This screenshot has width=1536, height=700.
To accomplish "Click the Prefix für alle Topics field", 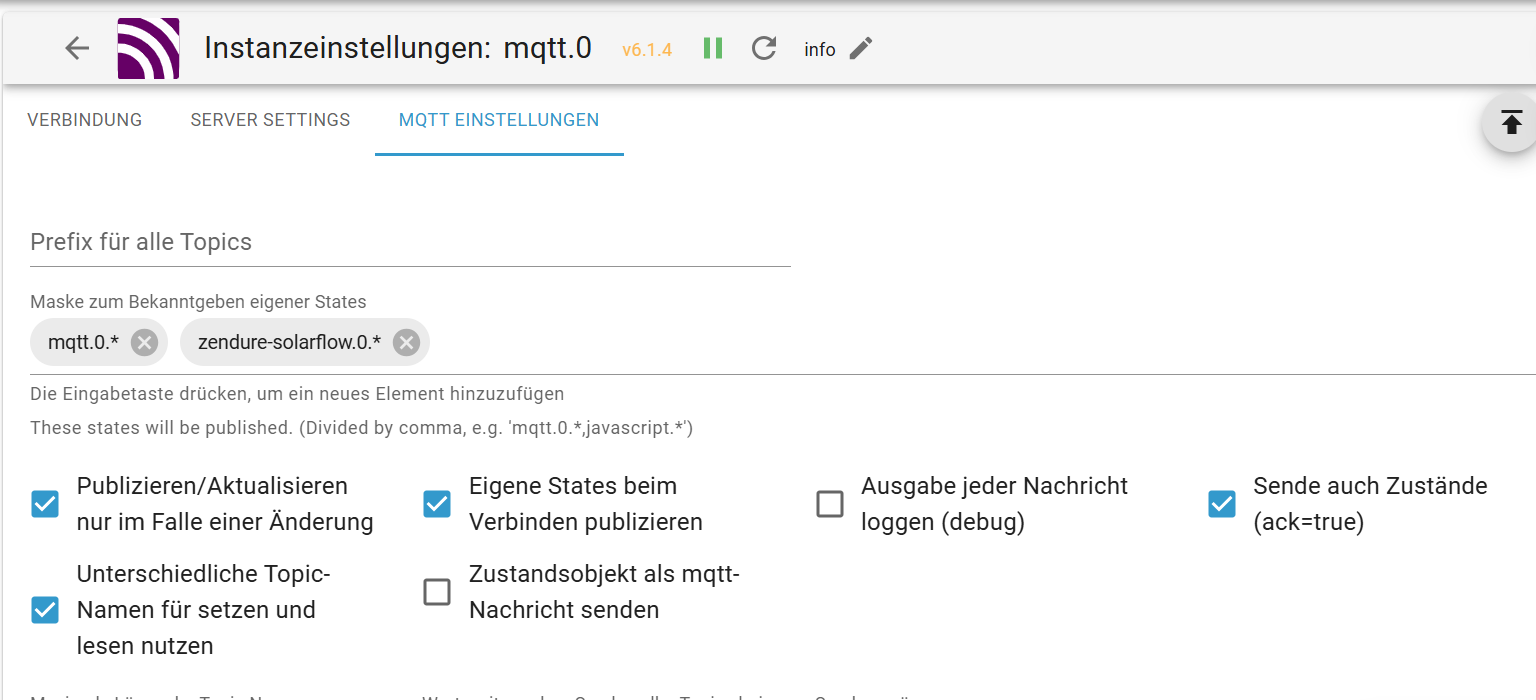I will click(410, 243).
